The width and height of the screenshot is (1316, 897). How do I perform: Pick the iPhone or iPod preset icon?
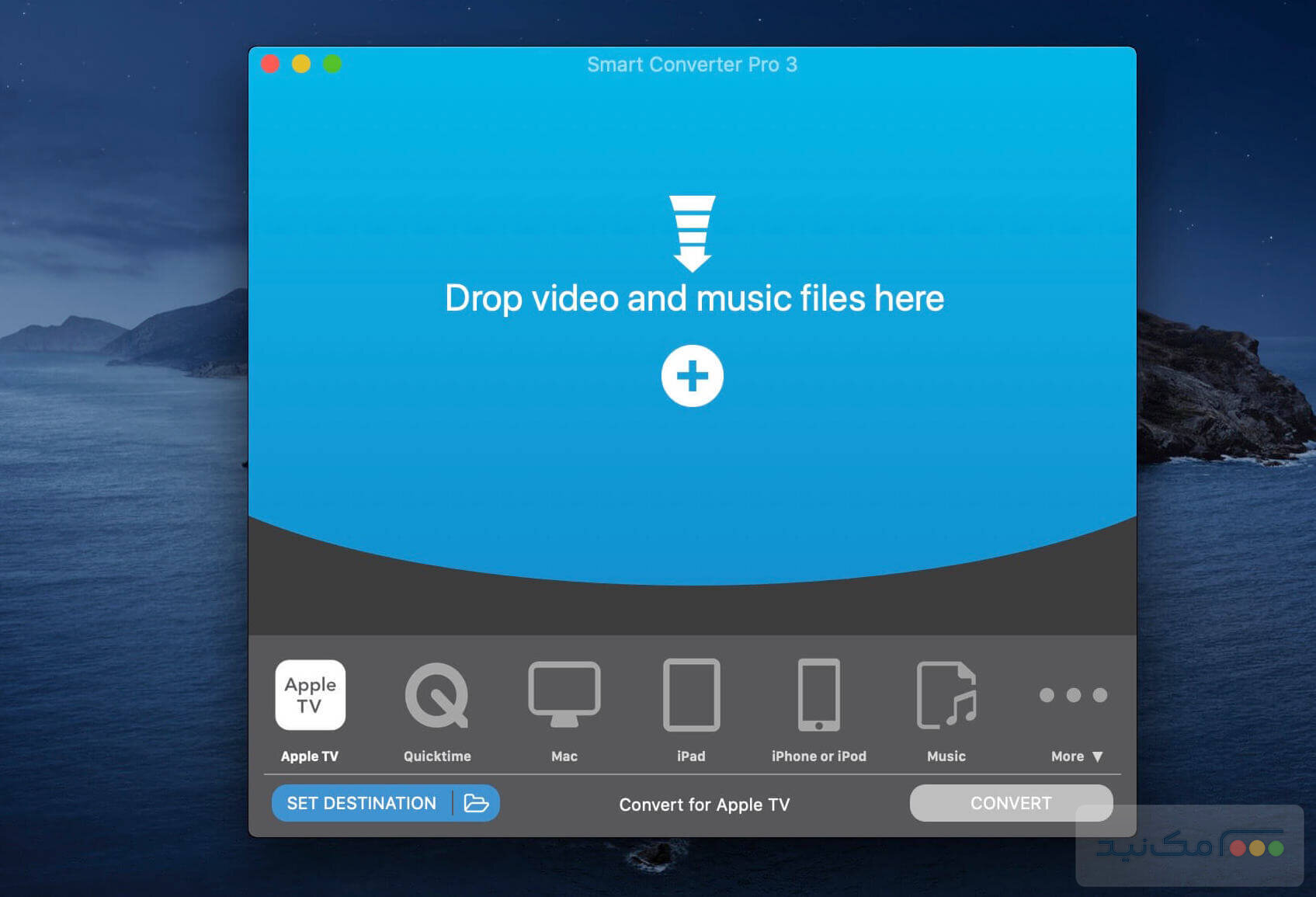pos(818,695)
